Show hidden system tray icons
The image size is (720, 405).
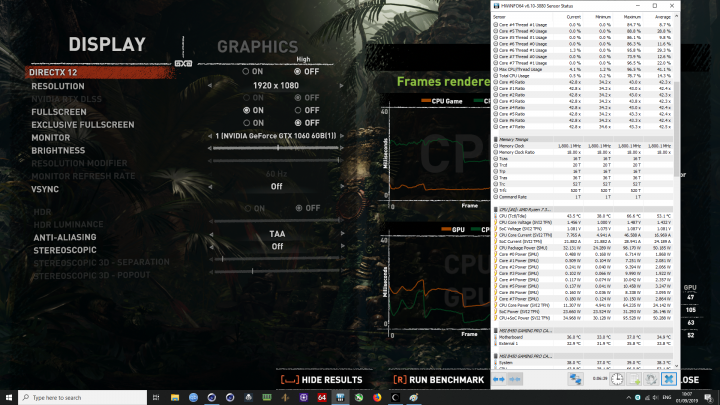click(628, 397)
